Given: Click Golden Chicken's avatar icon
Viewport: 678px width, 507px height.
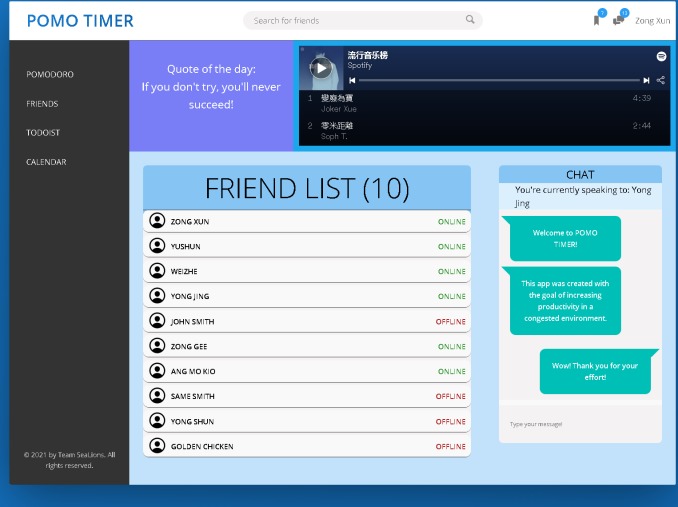Looking at the screenshot, I should (x=157, y=446).
